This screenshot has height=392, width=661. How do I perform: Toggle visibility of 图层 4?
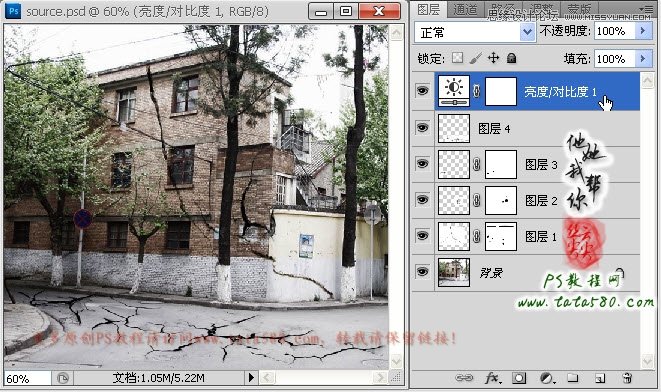click(x=422, y=127)
